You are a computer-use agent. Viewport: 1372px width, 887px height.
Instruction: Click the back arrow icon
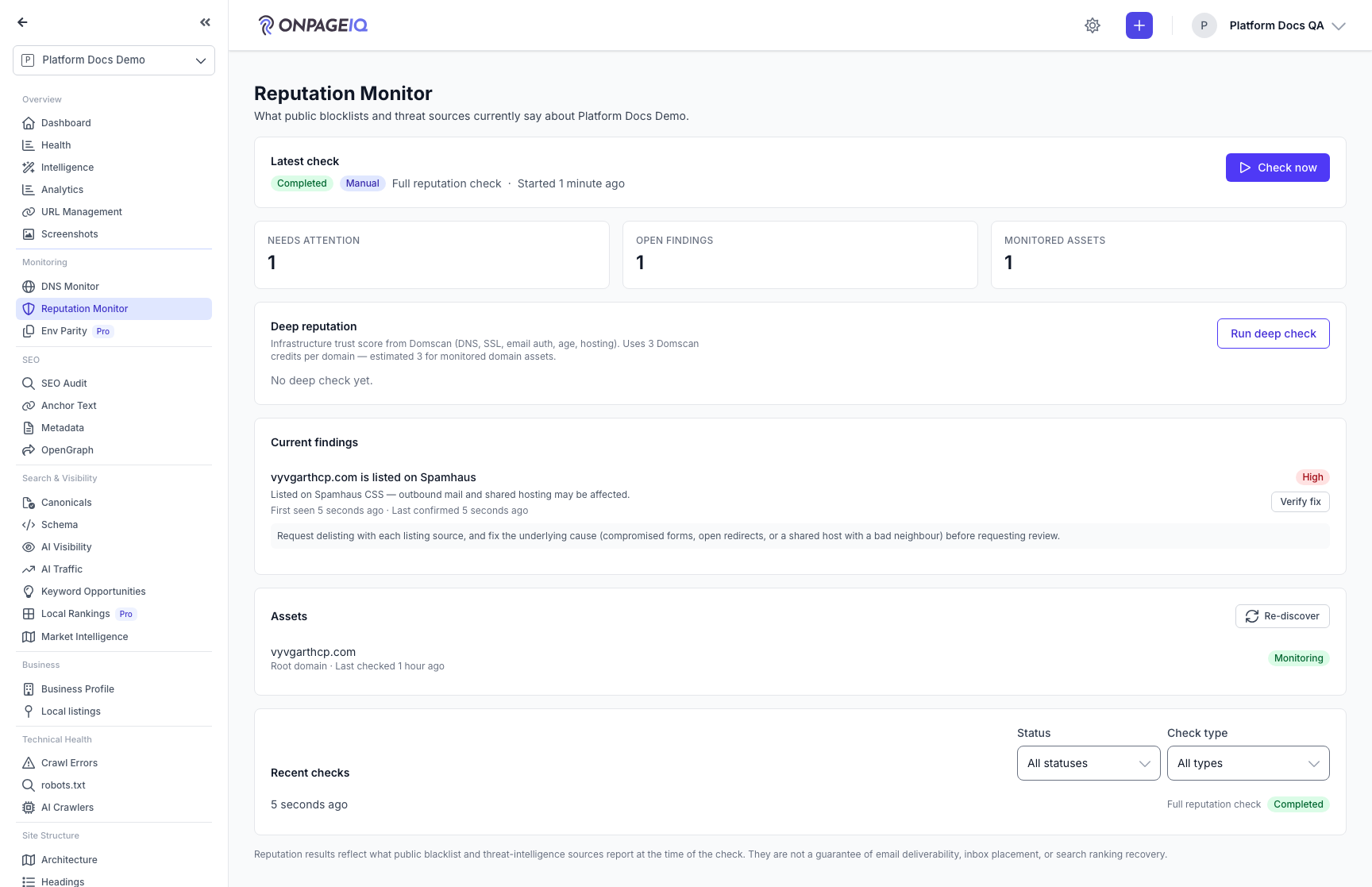[x=22, y=22]
